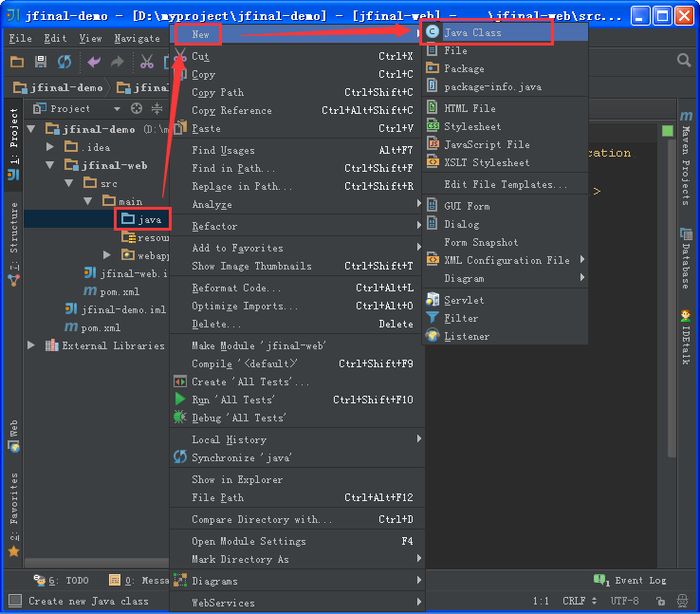700x614 pixels.
Task: Click Run 'All Tests' menu entry
Action: click(x=297, y=400)
